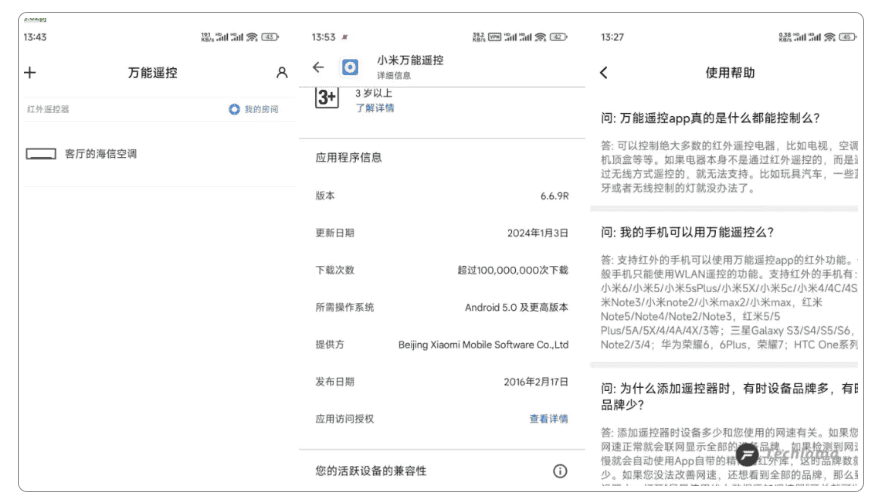This screenshot has width=881, height=502.
Task: Go back from 小米万能遥控 details page
Action: point(318,67)
